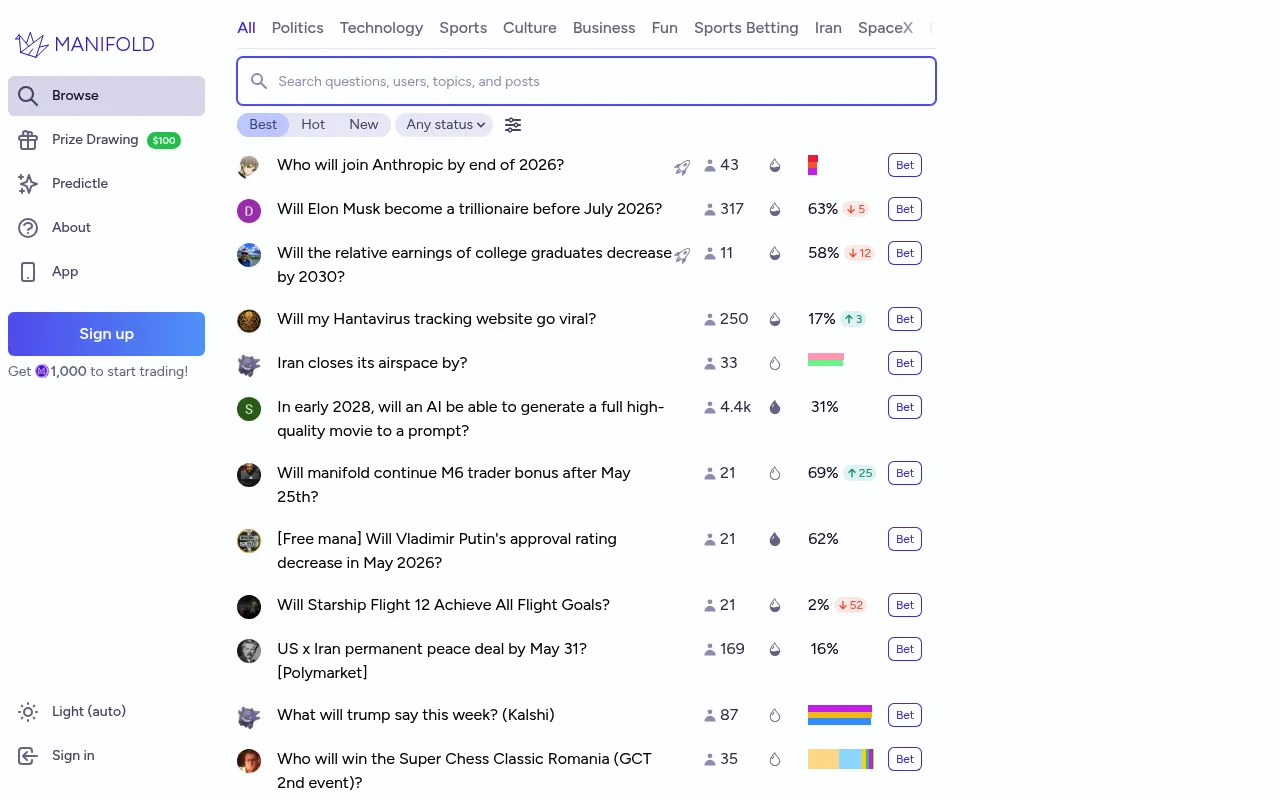Select the Politics topic tab
The width and height of the screenshot is (1280, 800).
click(298, 28)
